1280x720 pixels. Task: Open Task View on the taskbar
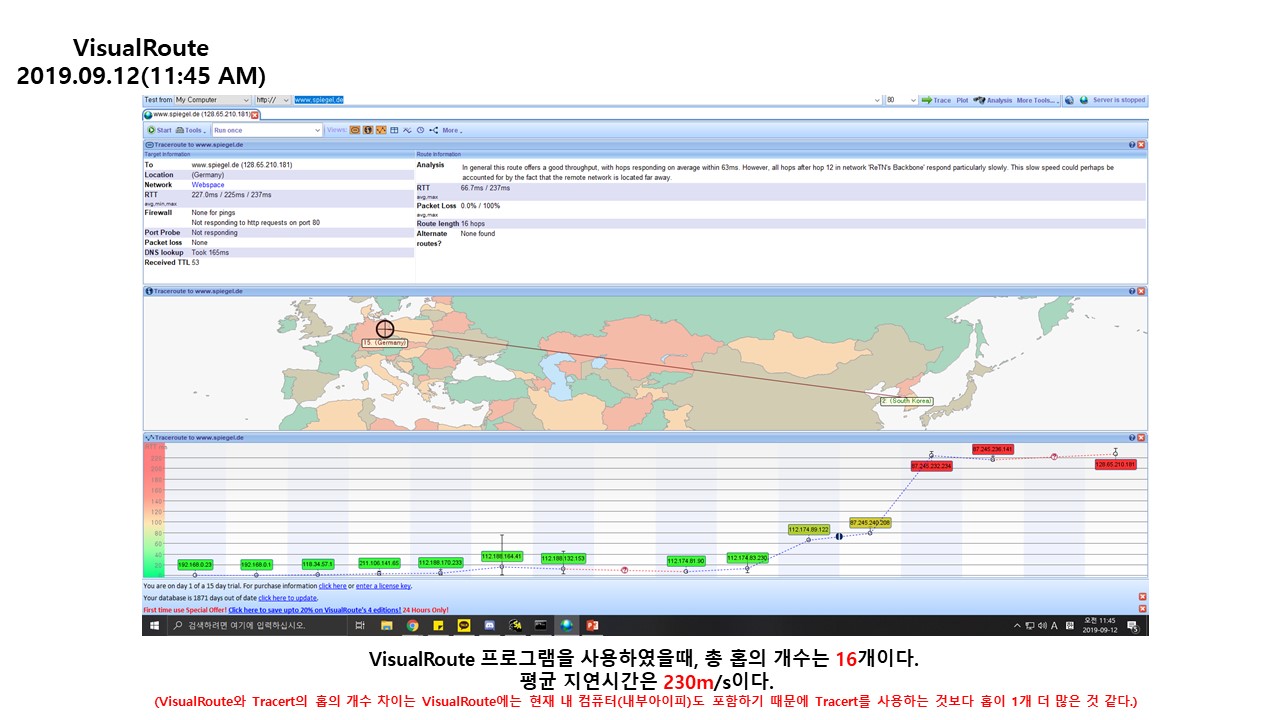point(360,626)
